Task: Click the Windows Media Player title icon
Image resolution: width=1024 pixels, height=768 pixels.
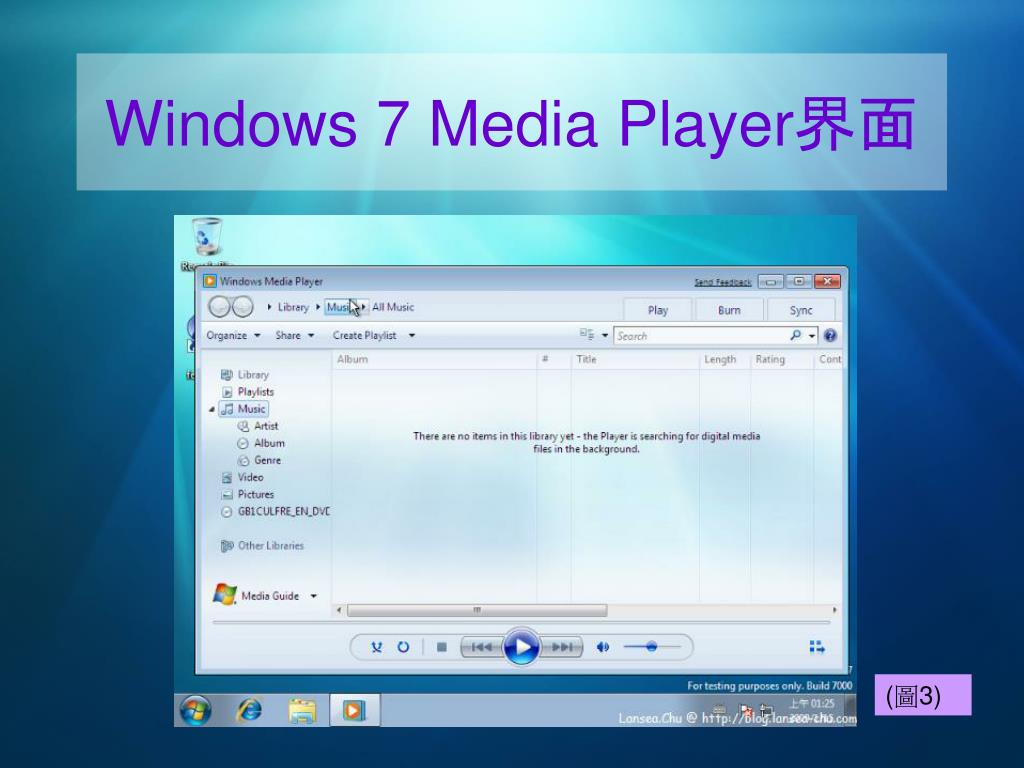Action: tap(210, 281)
